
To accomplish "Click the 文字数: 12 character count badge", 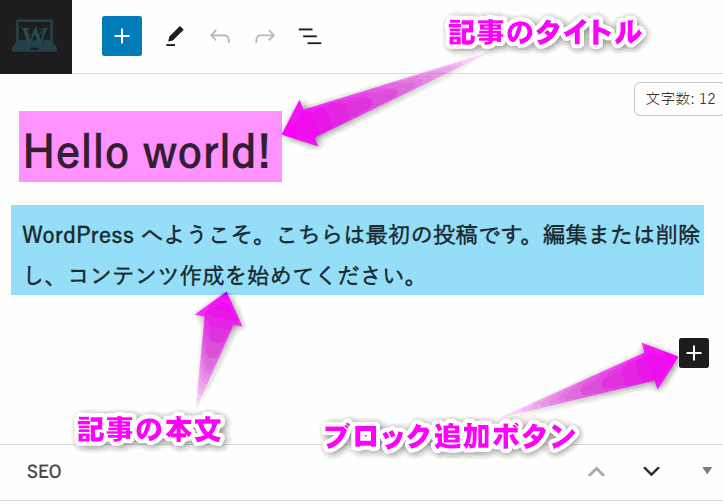I will tap(680, 99).
